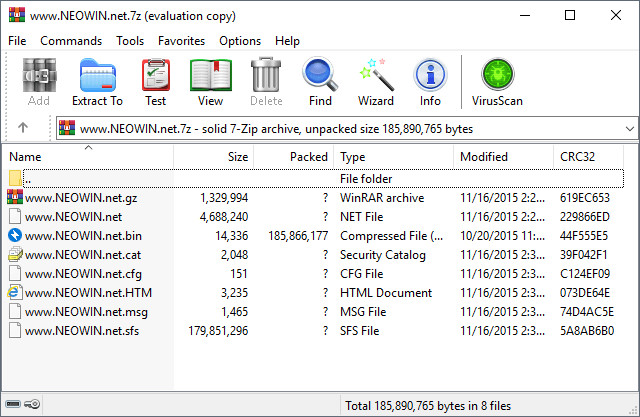Launch the Wizard wand icon
The image size is (640, 417).
[376, 75]
